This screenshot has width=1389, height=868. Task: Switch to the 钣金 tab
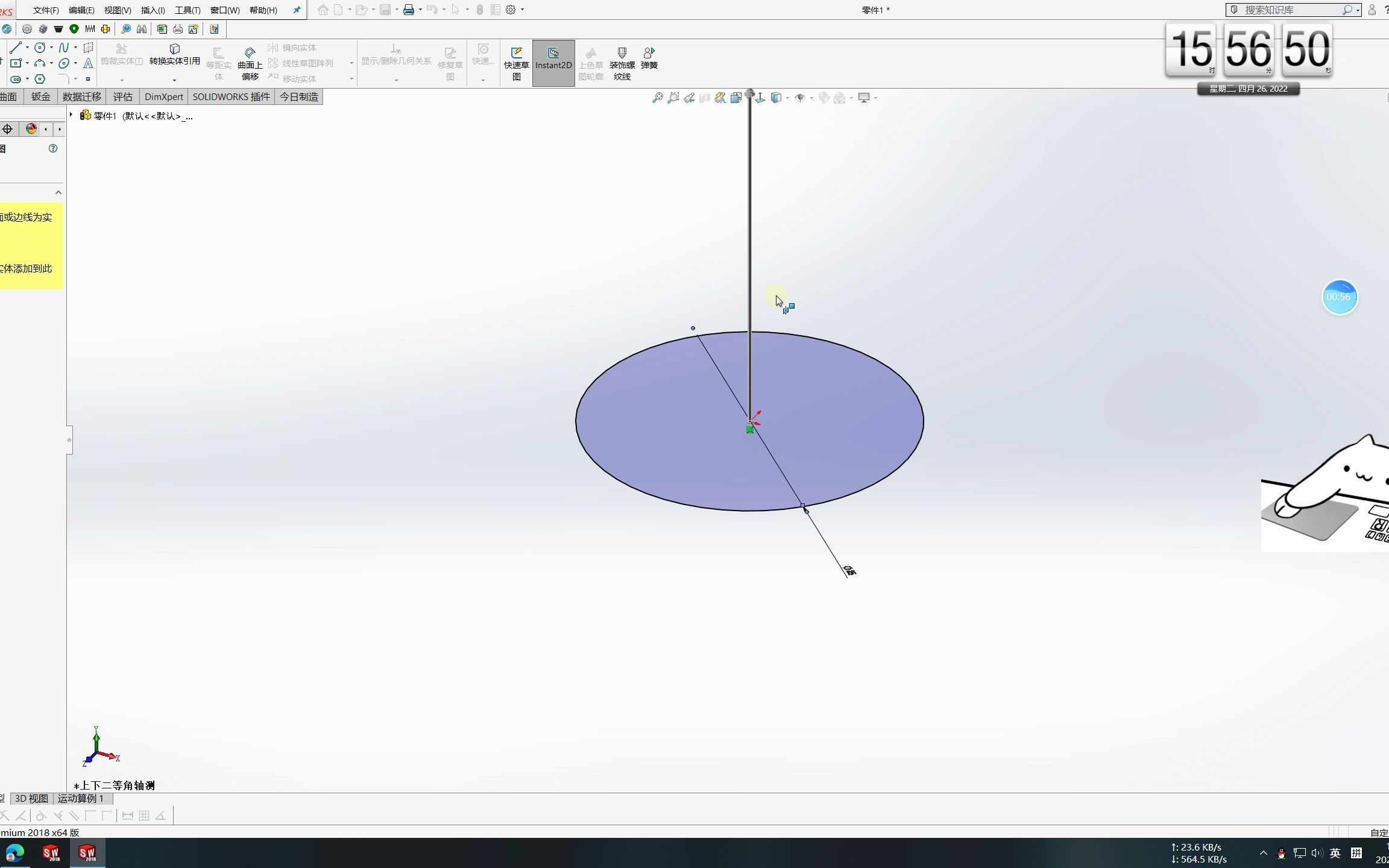pyautogui.click(x=41, y=96)
